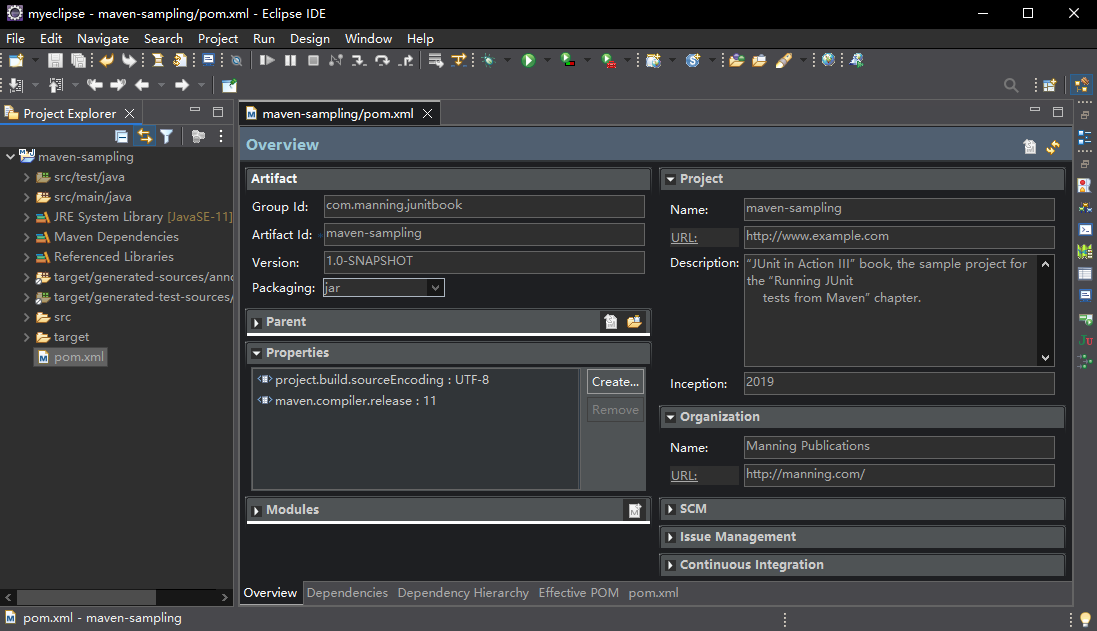Close the maven-sampling/pom.xml editor tab
Image resolution: width=1097 pixels, height=631 pixels.
click(427, 113)
